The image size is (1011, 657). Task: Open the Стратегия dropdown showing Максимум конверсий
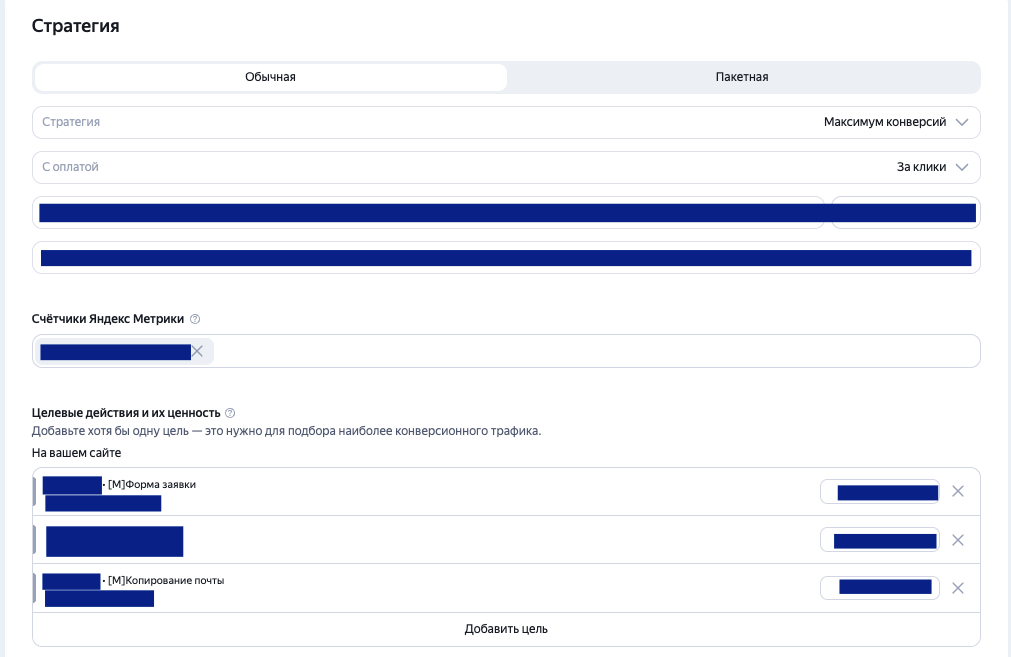point(506,123)
